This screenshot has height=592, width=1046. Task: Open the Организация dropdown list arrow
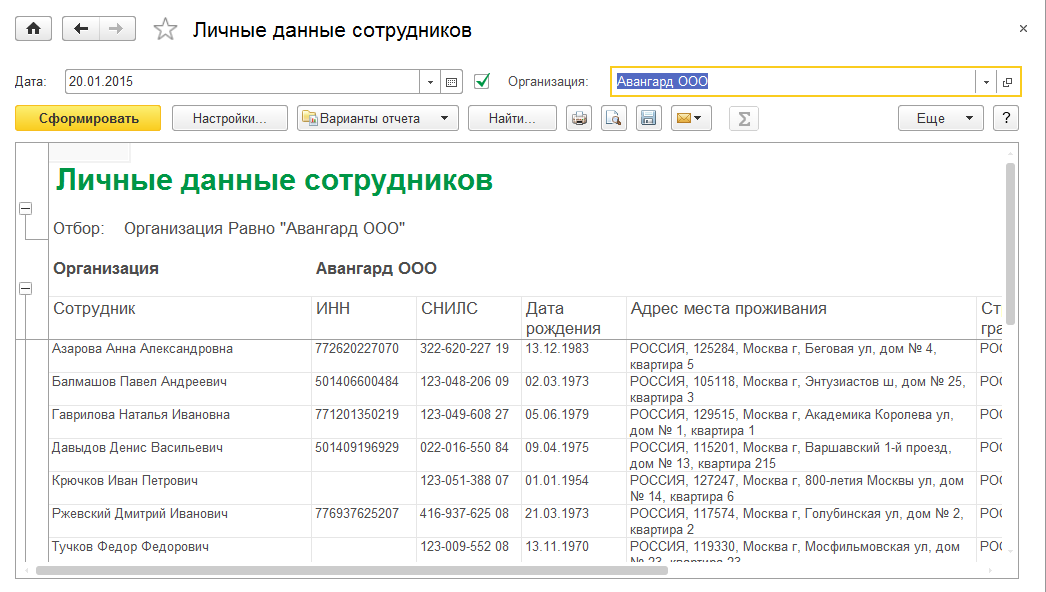pyautogui.click(x=986, y=82)
